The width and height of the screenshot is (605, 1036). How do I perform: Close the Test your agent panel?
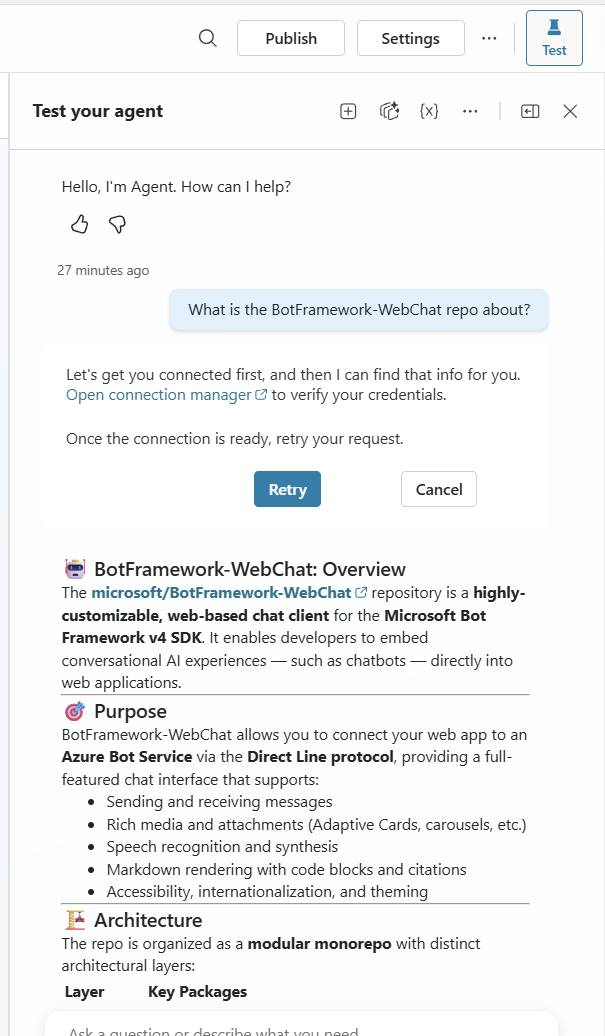click(x=570, y=111)
